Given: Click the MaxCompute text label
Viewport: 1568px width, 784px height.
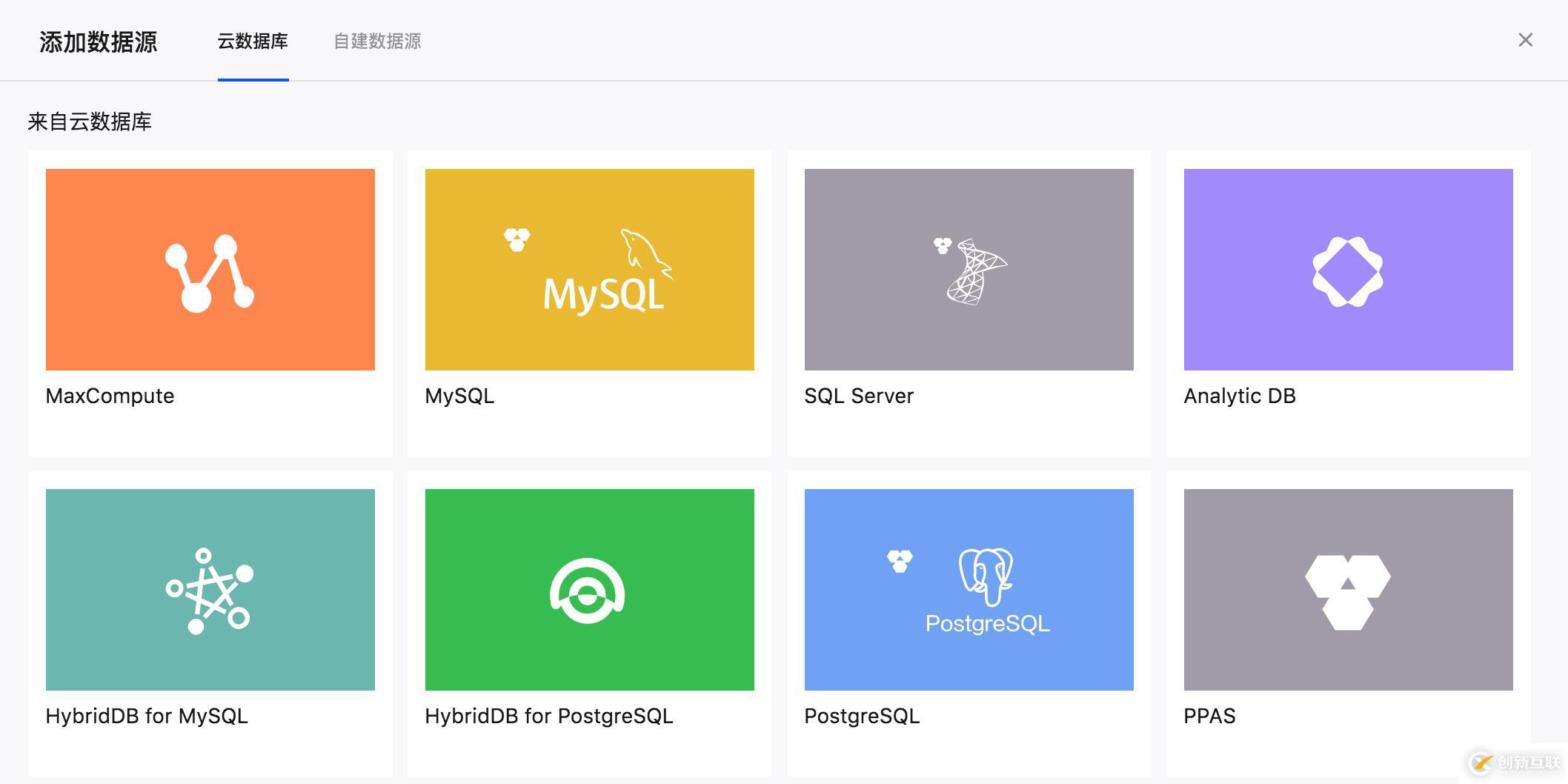Looking at the screenshot, I should point(110,396).
